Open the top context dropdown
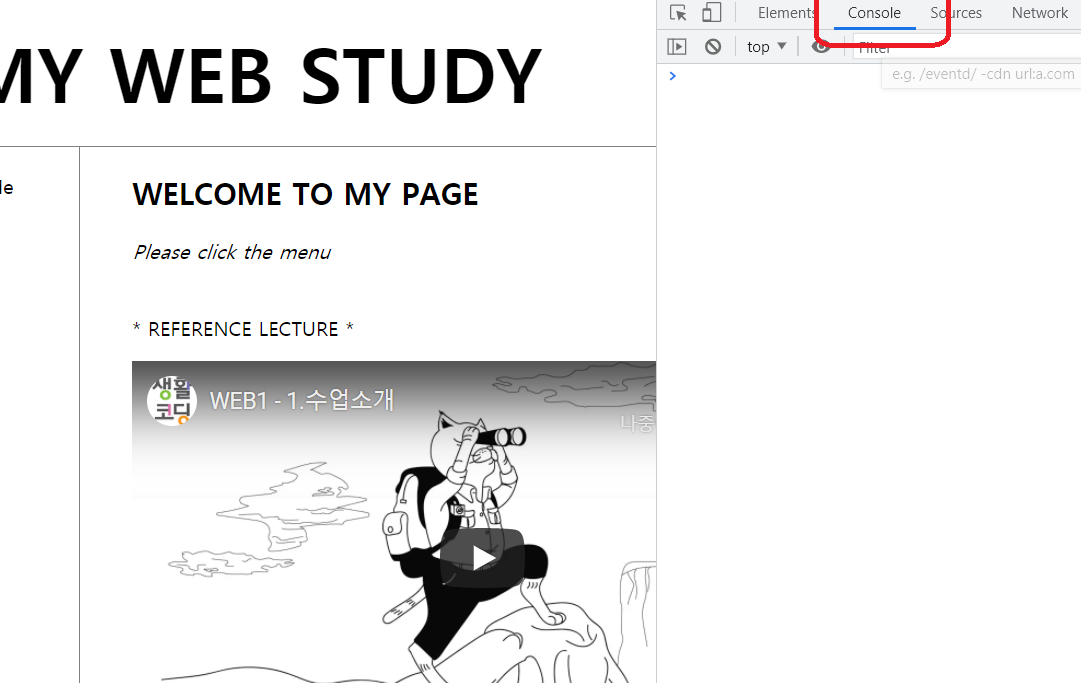Screen dimensions: 1081x683 click(767, 47)
